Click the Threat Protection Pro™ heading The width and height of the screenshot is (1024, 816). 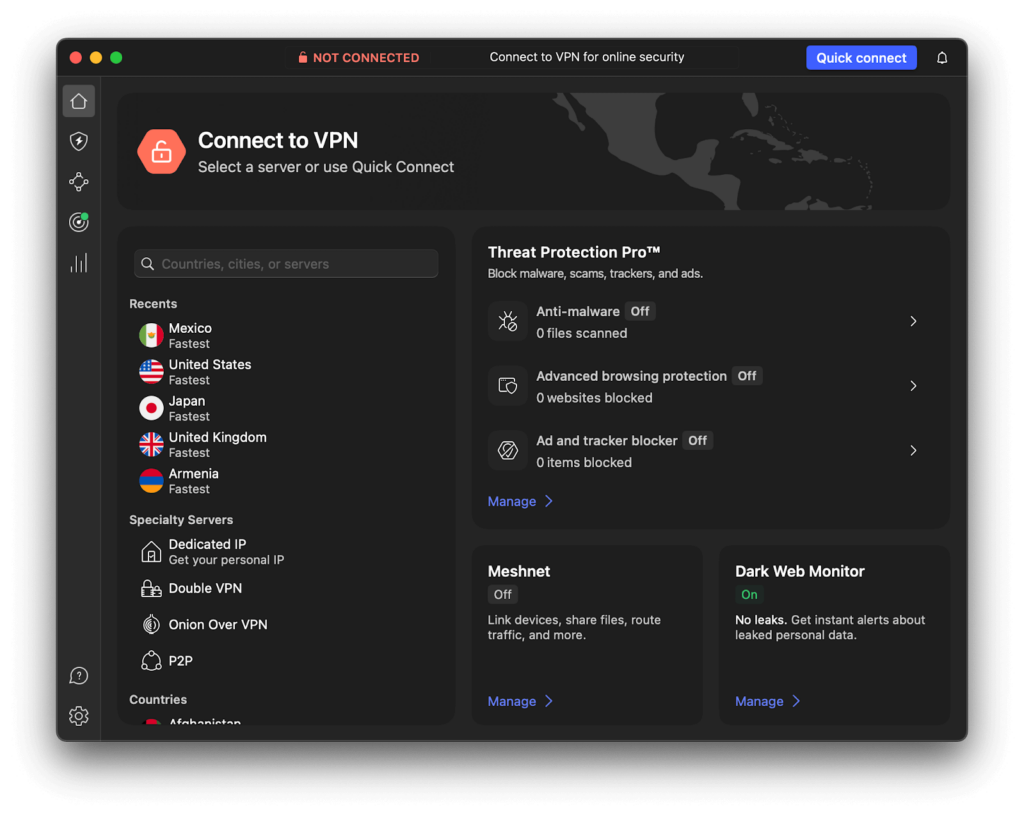click(574, 252)
